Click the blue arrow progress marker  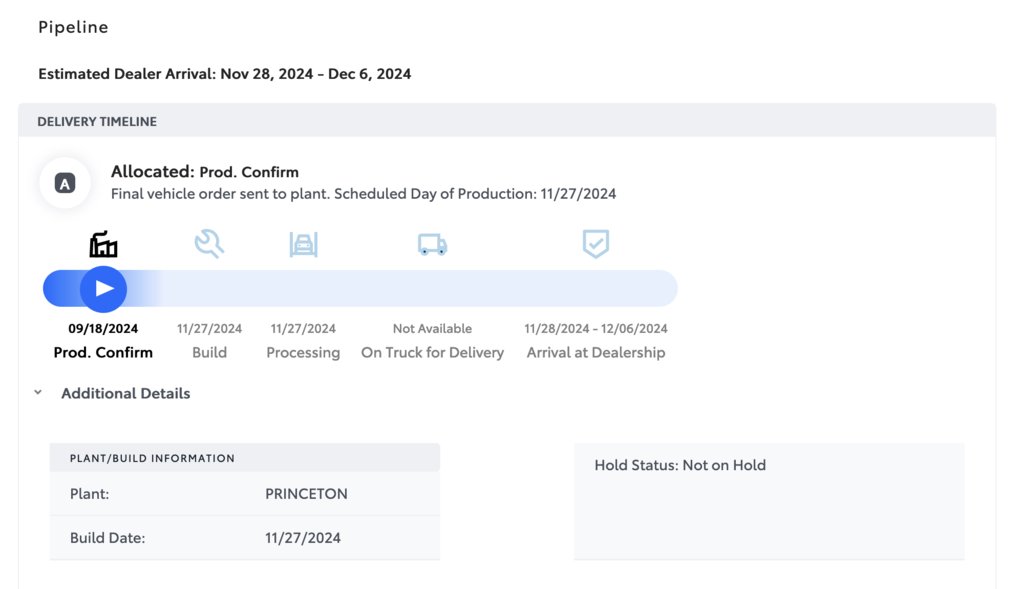(103, 289)
